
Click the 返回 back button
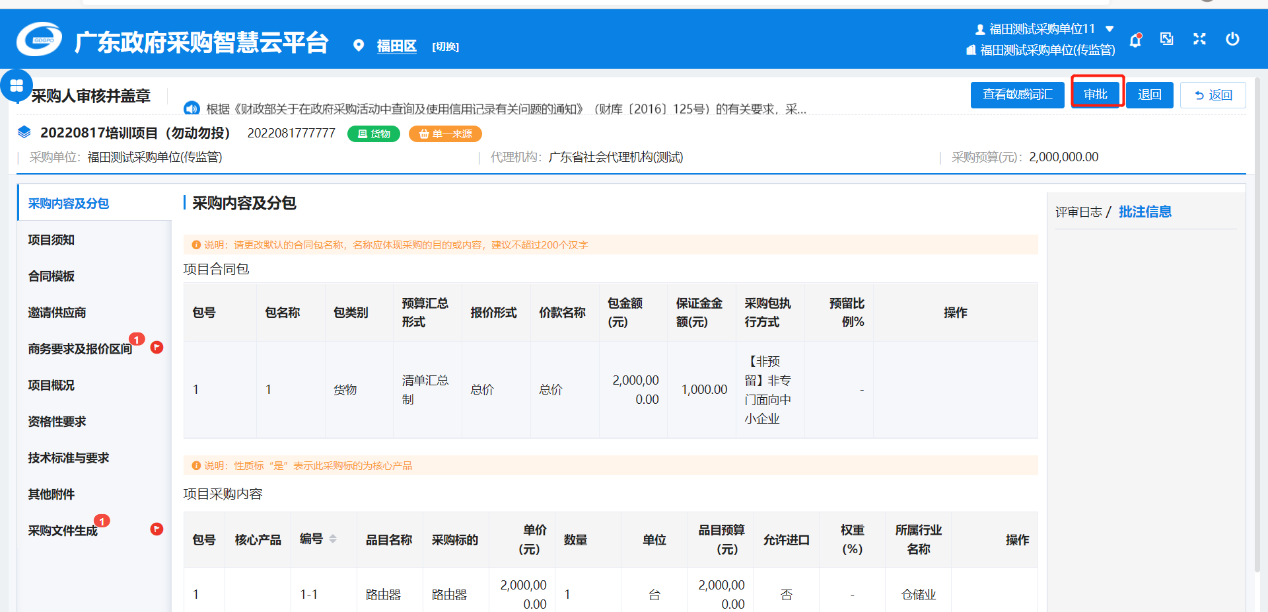click(1213, 95)
